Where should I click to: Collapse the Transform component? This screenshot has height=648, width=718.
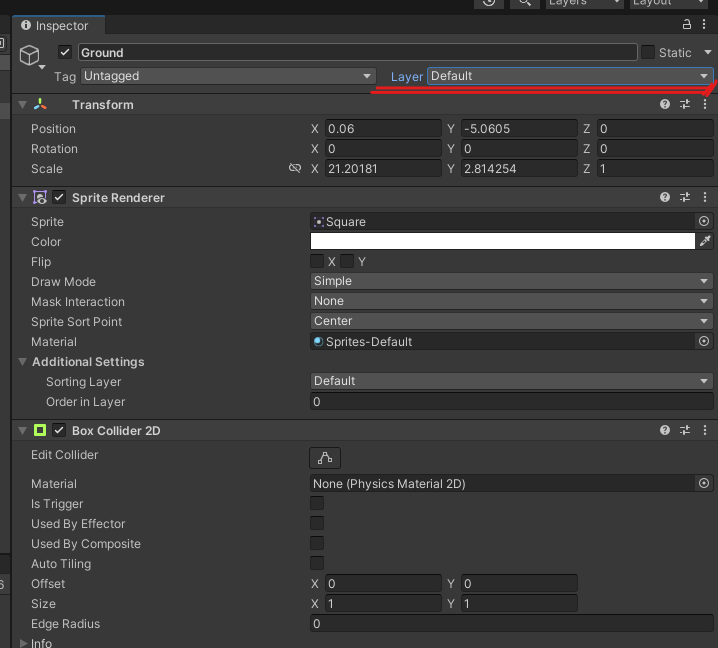click(x=22, y=104)
